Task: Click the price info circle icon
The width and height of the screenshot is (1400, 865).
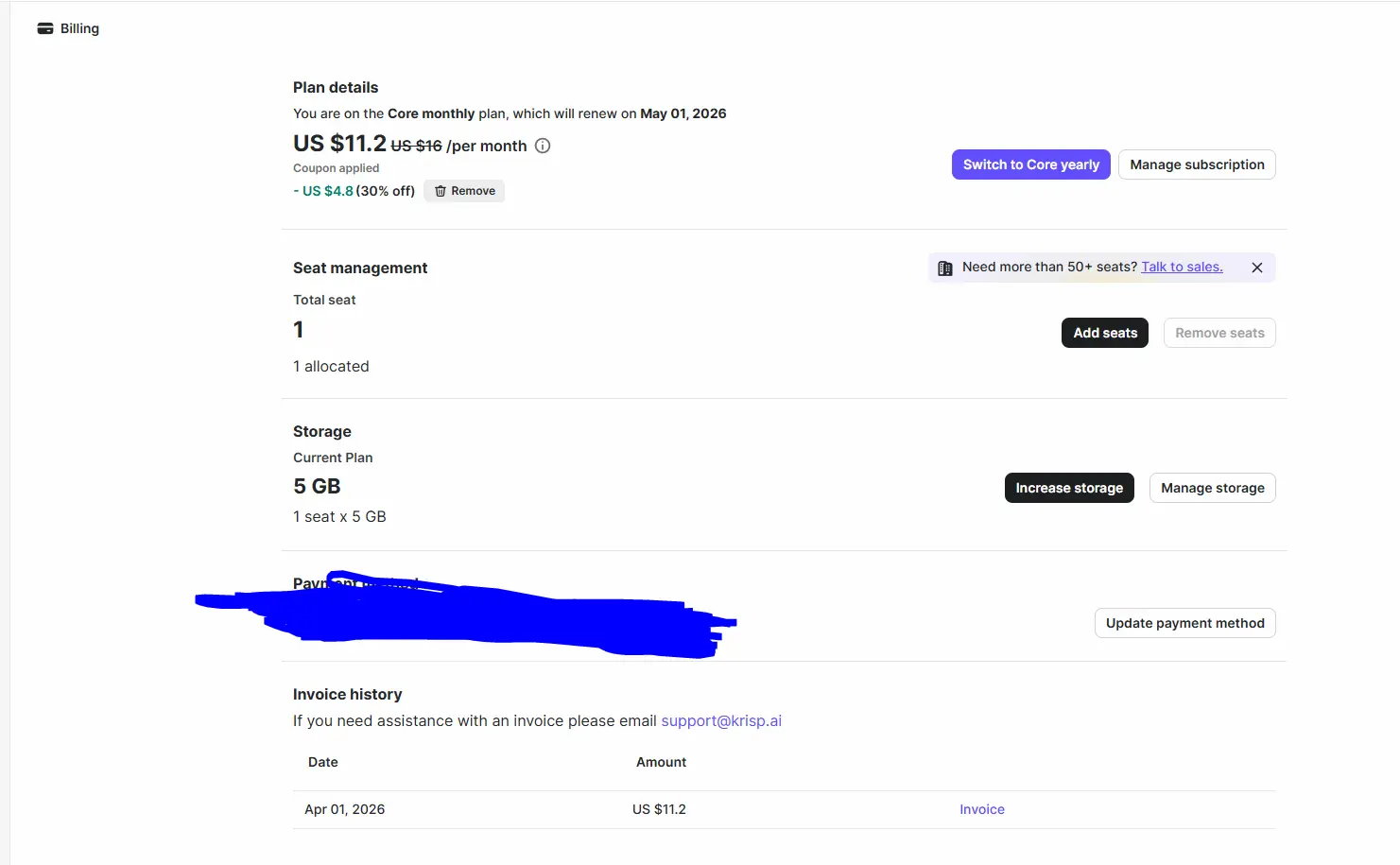Action: coord(543,146)
